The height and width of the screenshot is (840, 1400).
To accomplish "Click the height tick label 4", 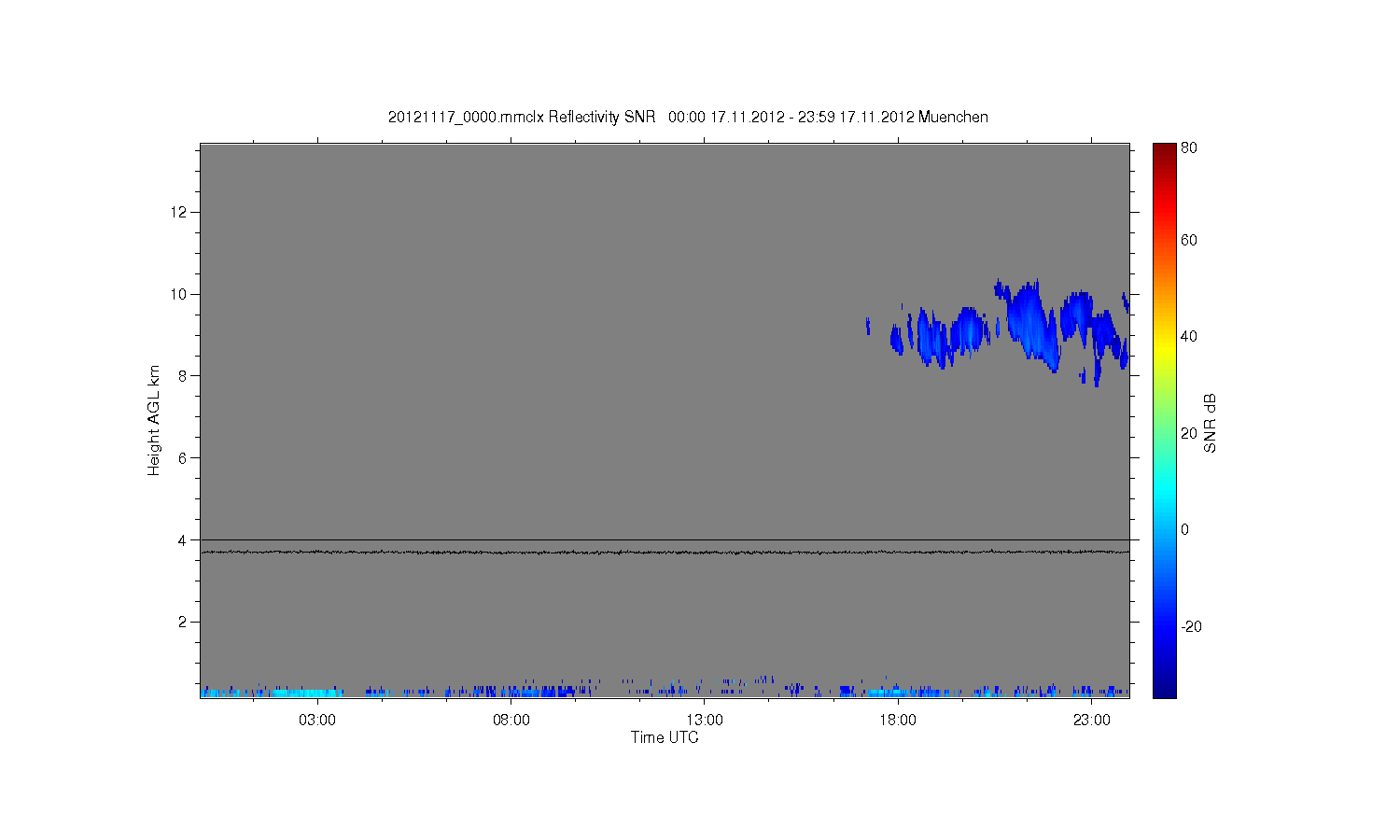I will pos(182,539).
